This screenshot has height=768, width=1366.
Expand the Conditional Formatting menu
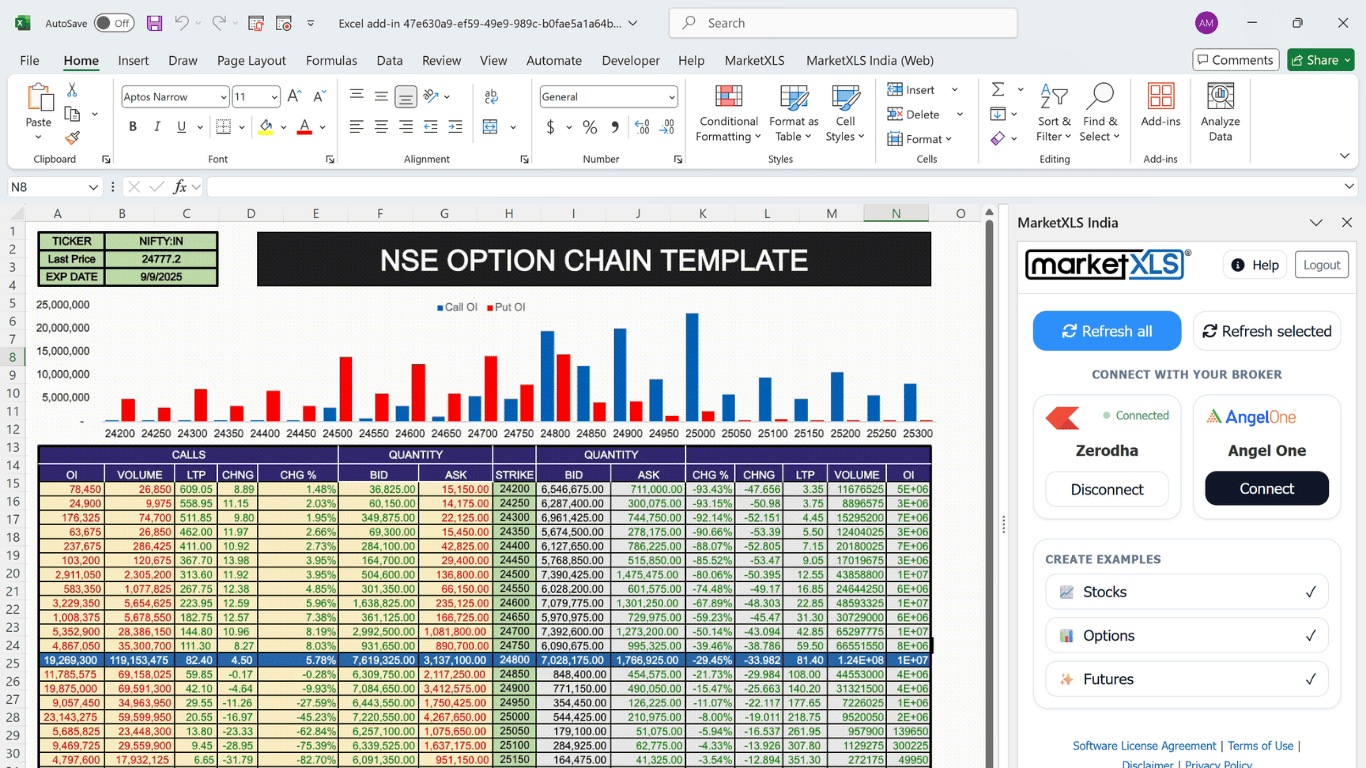click(x=729, y=113)
